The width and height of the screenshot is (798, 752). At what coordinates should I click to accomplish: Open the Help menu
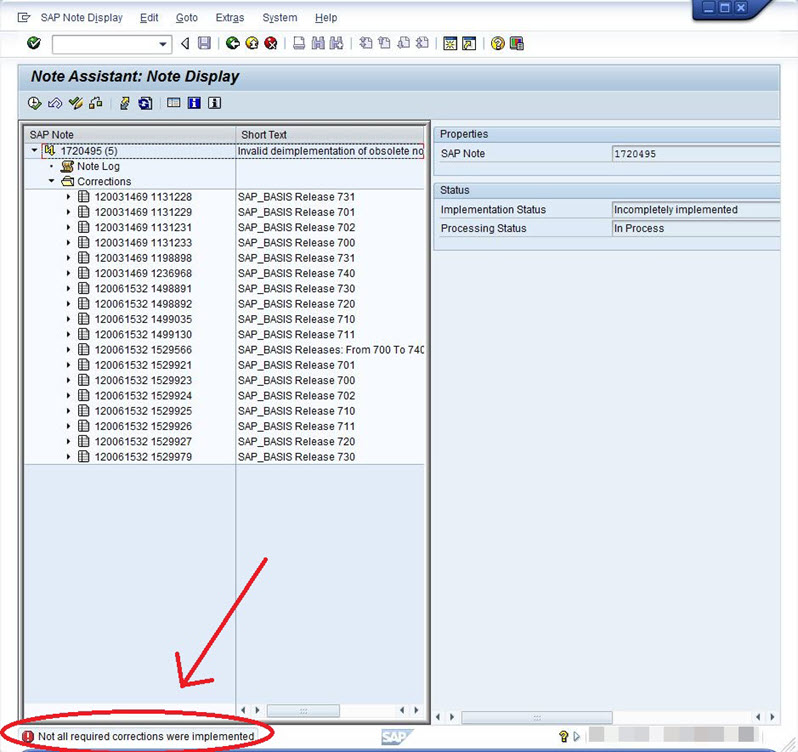pyautogui.click(x=326, y=18)
